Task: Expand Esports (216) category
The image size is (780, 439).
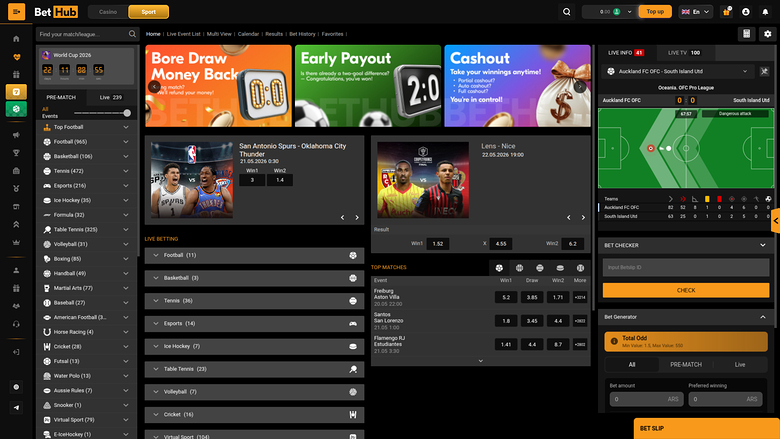Action: (x=86, y=185)
